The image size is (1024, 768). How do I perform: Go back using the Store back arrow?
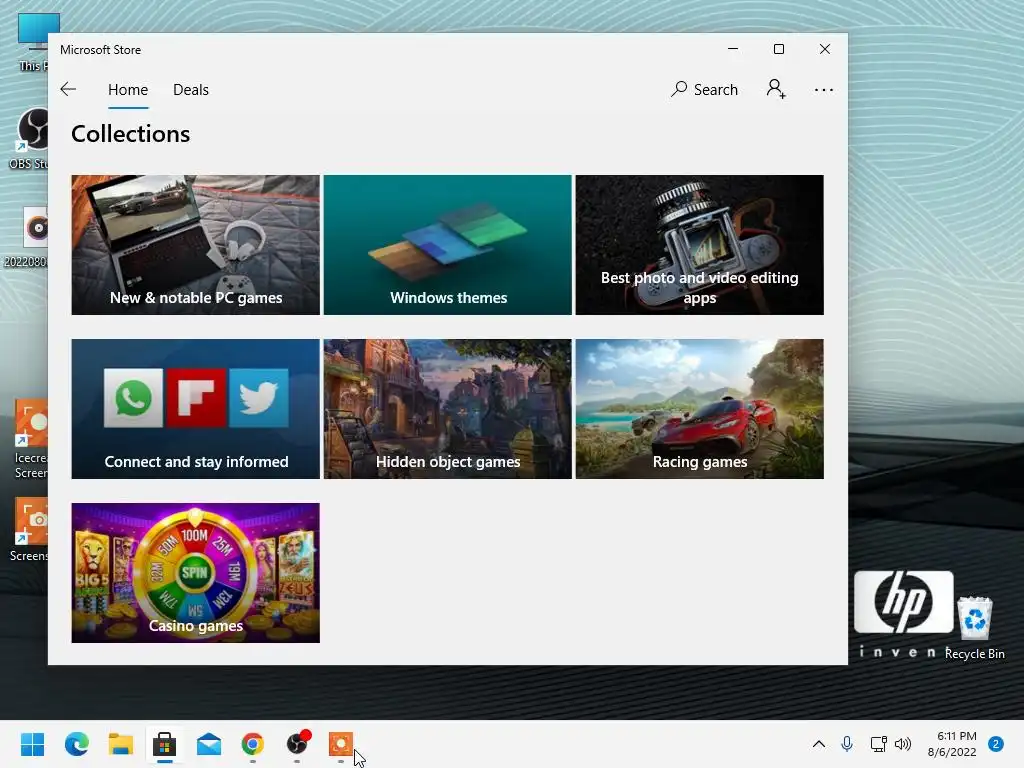tap(68, 89)
